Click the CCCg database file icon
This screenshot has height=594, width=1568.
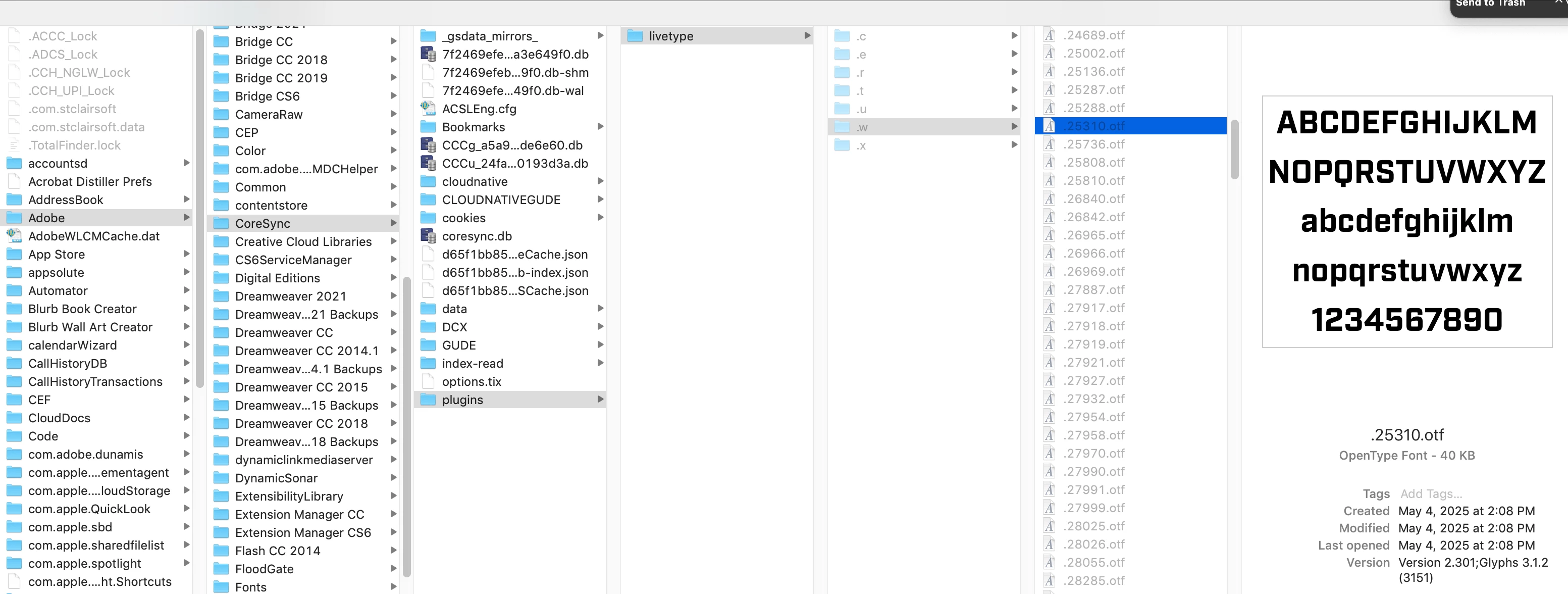point(428,145)
